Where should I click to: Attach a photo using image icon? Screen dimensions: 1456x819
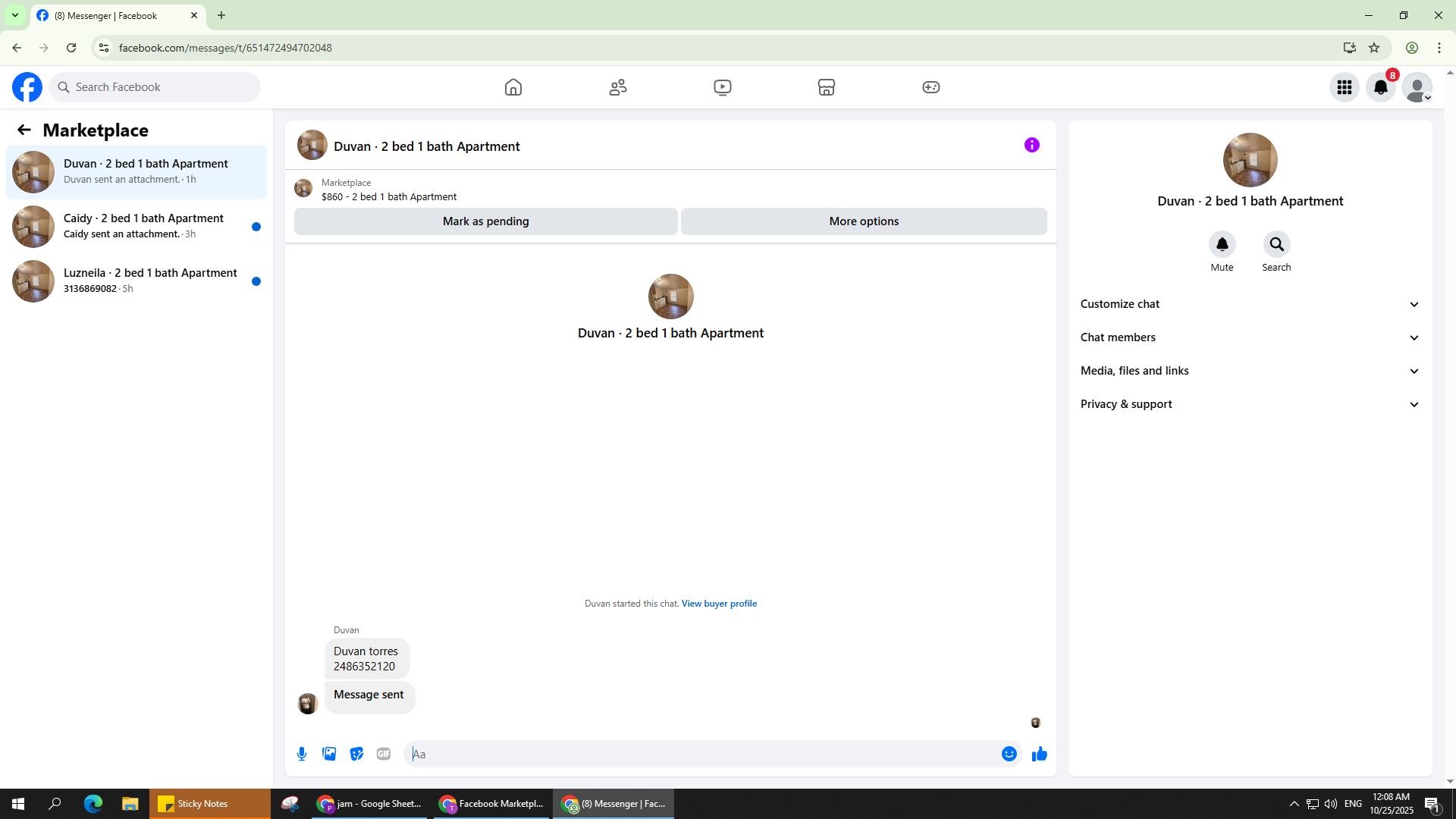[x=329, y=754]
